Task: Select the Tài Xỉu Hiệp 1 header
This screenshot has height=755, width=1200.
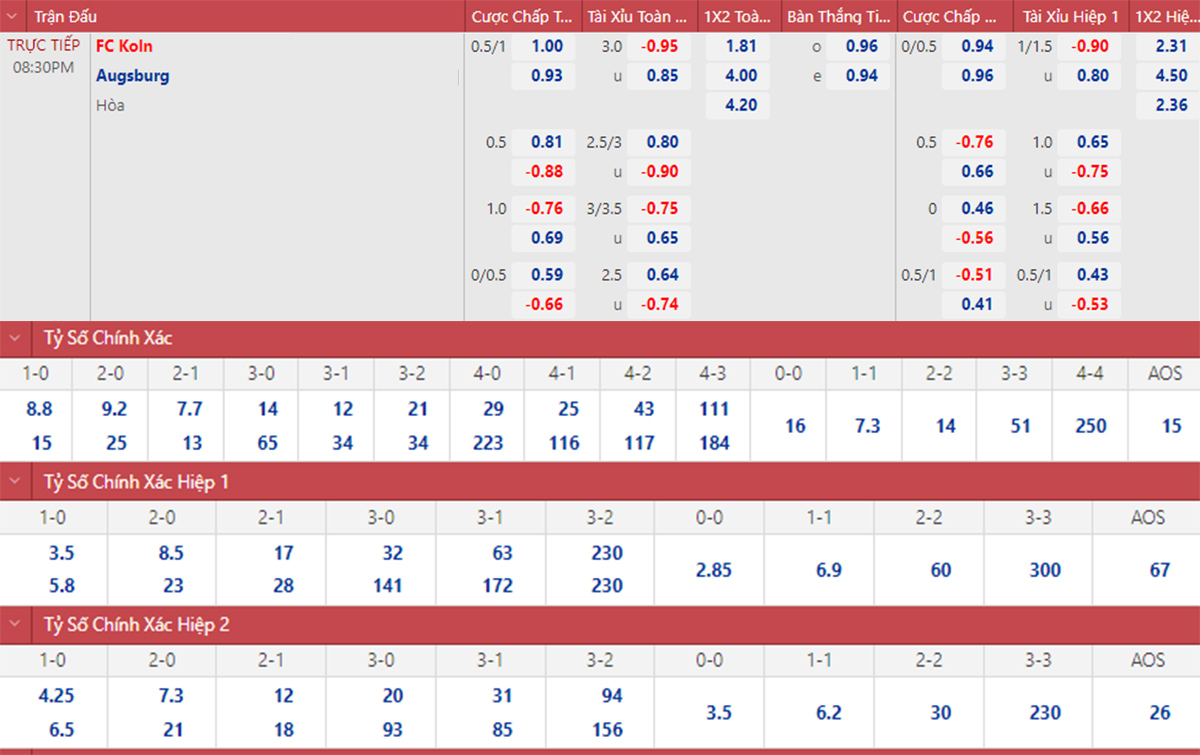Action: coord(1070,17)
